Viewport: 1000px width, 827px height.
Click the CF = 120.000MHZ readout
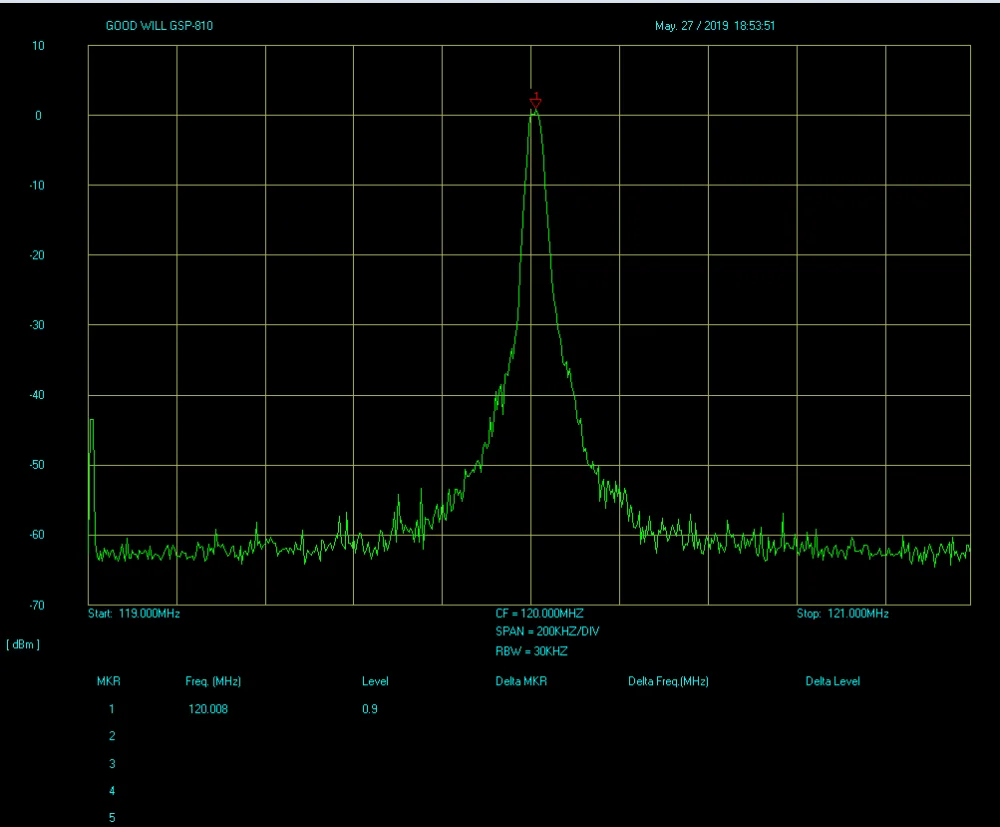click(540, 613)
